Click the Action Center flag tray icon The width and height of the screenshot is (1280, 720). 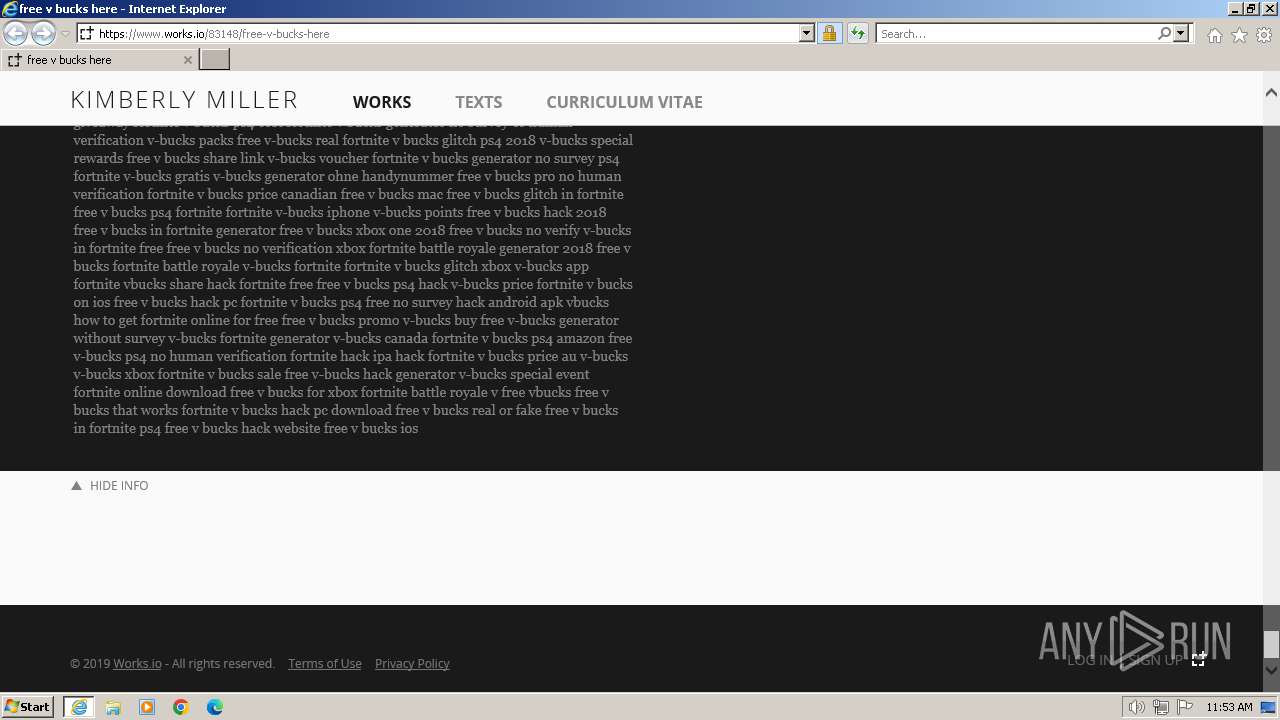coord(1184,707)
